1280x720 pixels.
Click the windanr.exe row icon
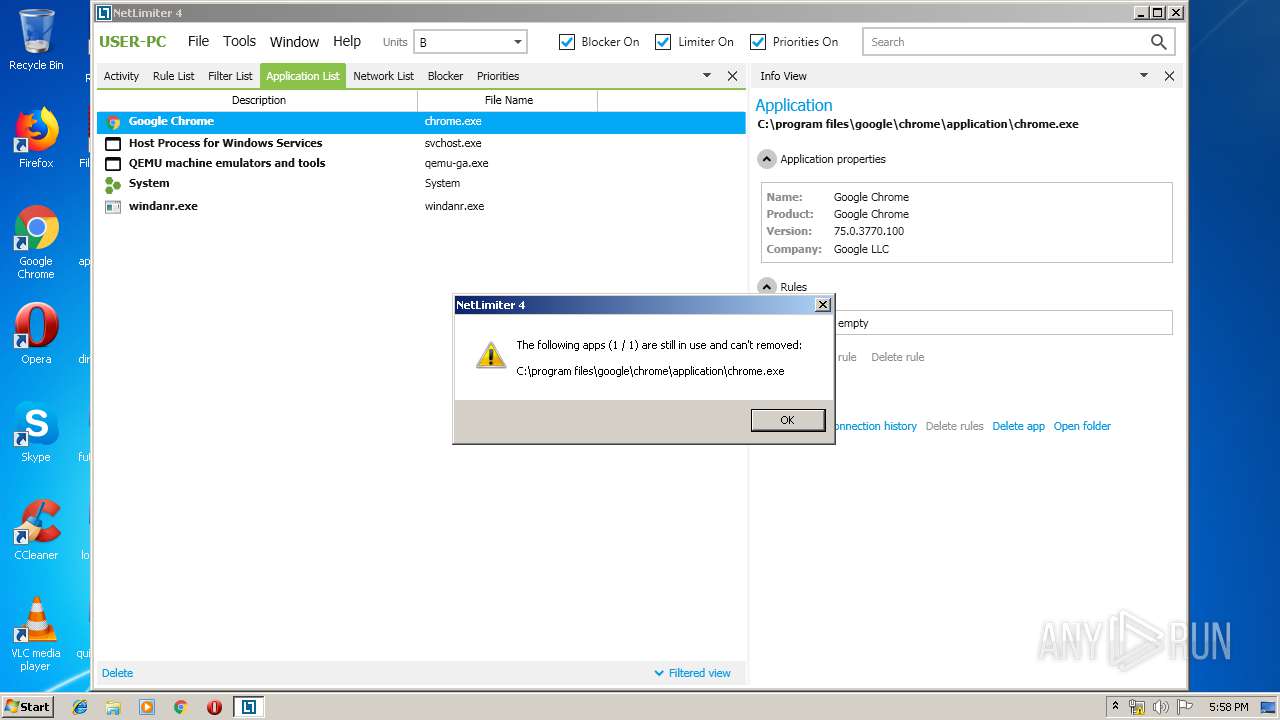113,206
